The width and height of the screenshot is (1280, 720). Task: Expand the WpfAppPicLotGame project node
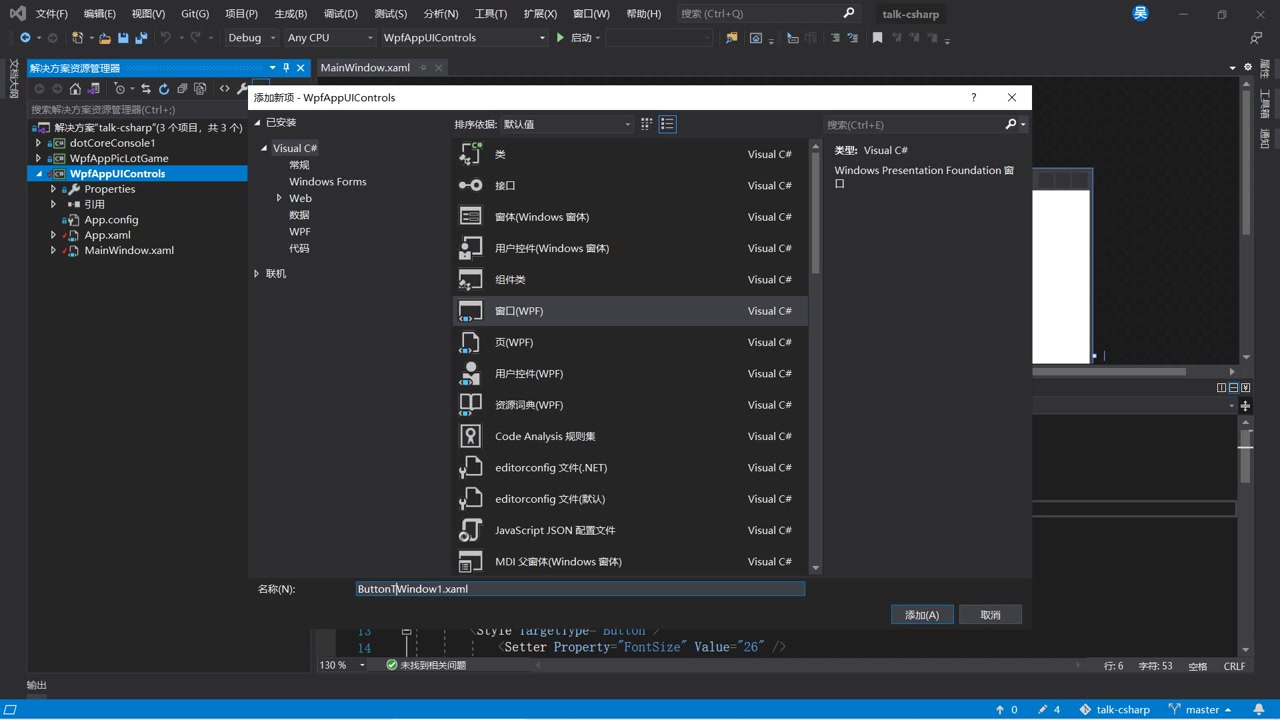[x=39, y=158]
